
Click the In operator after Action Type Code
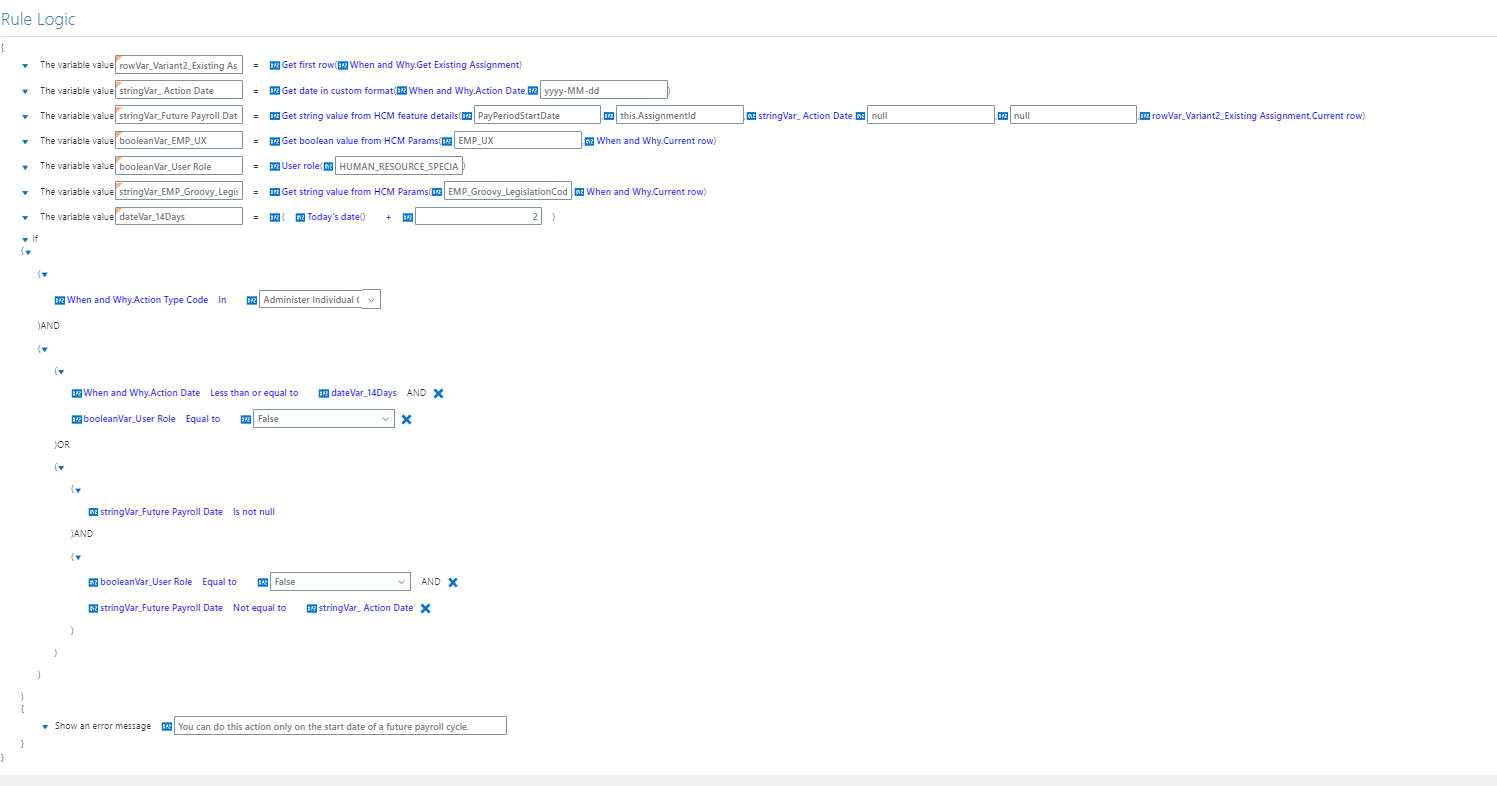(x=222, y=300)
